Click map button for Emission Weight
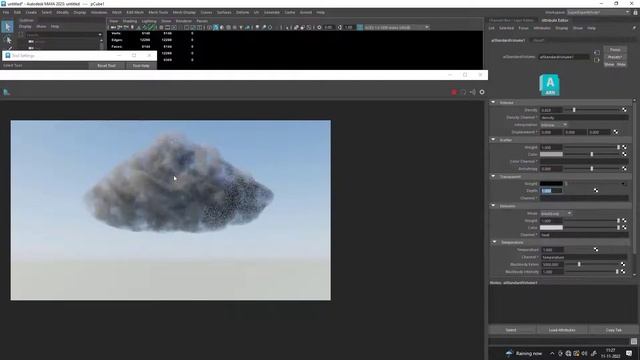The height and width of the screenshot is (360, 640). pyautogui.click(x=624, y=220)
